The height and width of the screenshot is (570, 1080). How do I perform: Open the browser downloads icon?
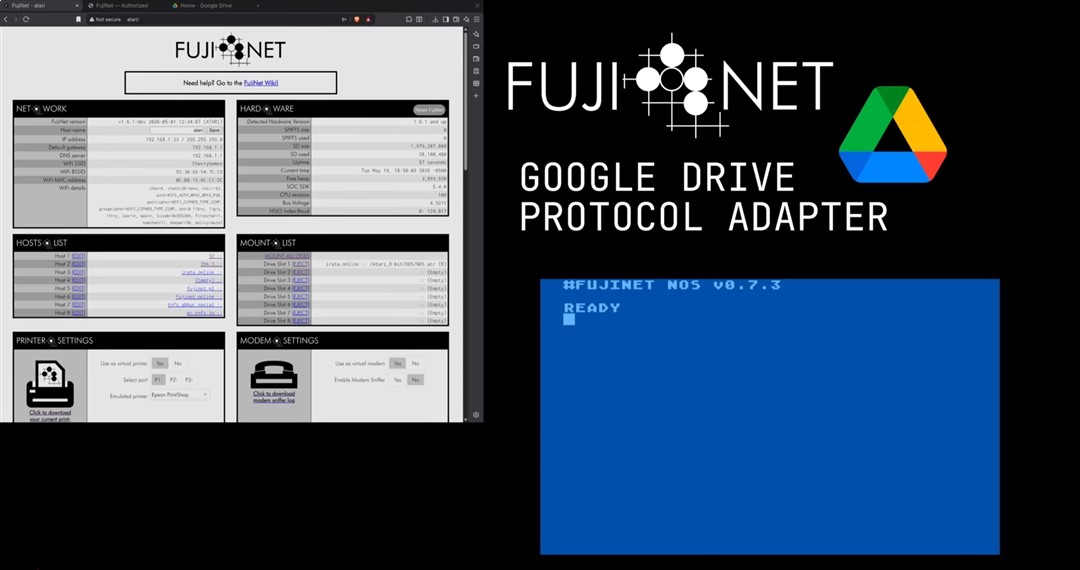pos(435,19)
